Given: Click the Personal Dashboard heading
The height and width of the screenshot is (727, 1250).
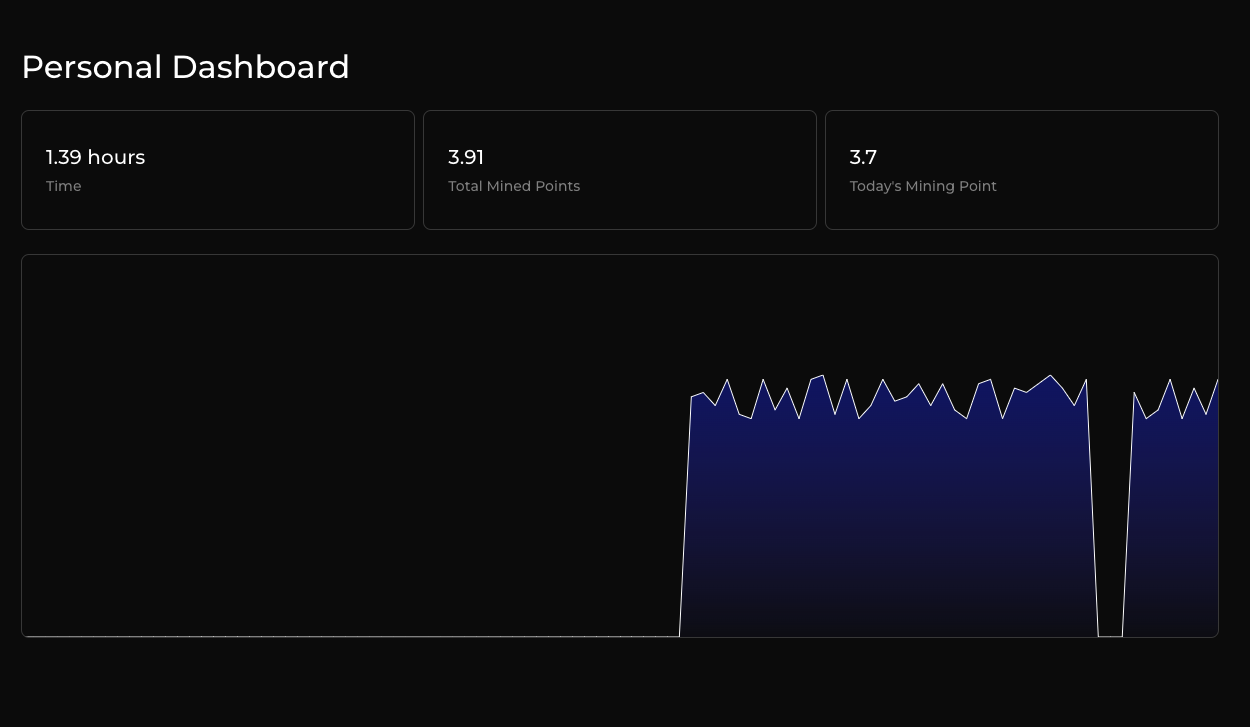Looking at the screenshot, I should point(185,67).
